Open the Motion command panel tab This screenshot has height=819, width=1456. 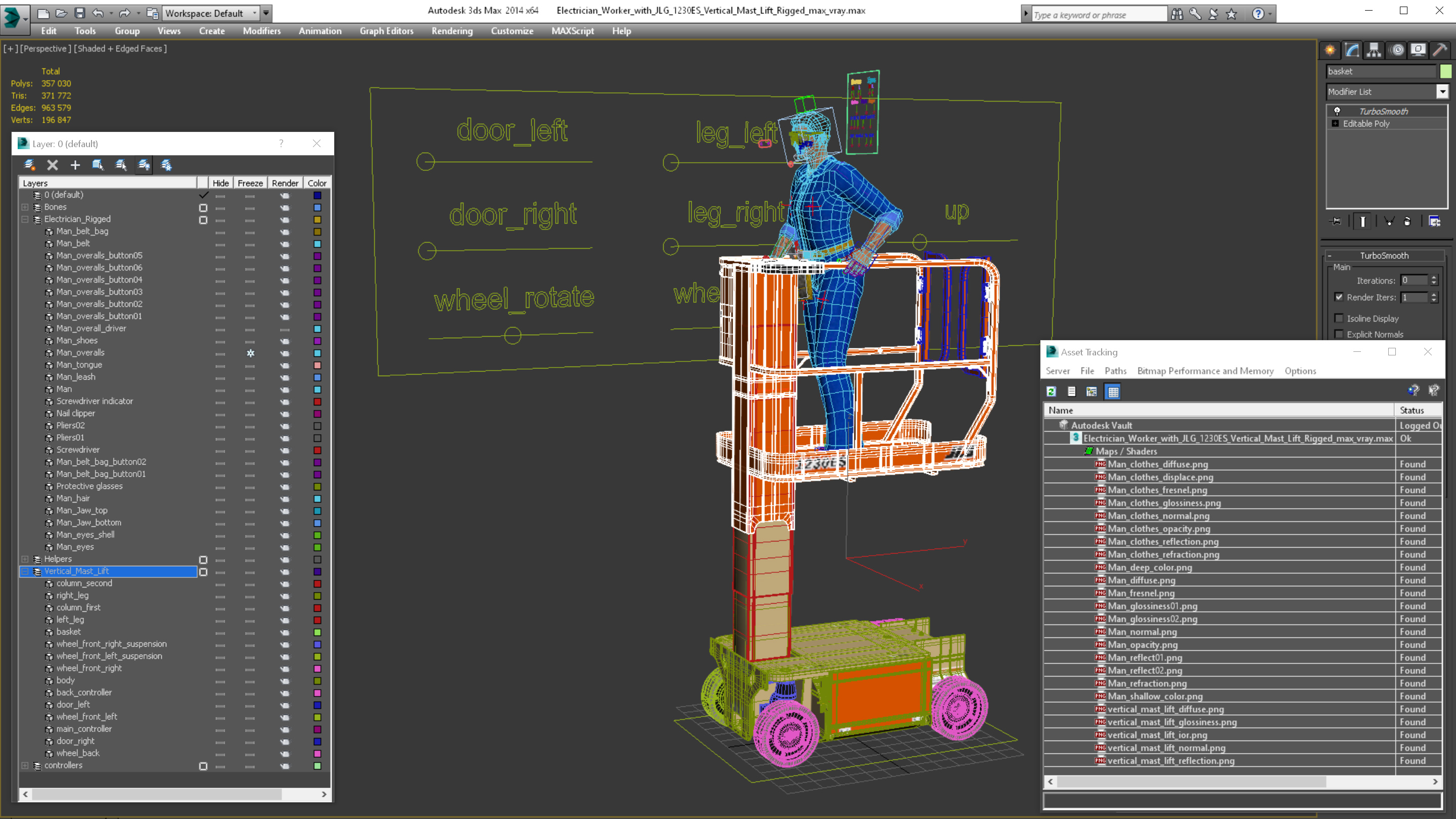click(1397, 51)
